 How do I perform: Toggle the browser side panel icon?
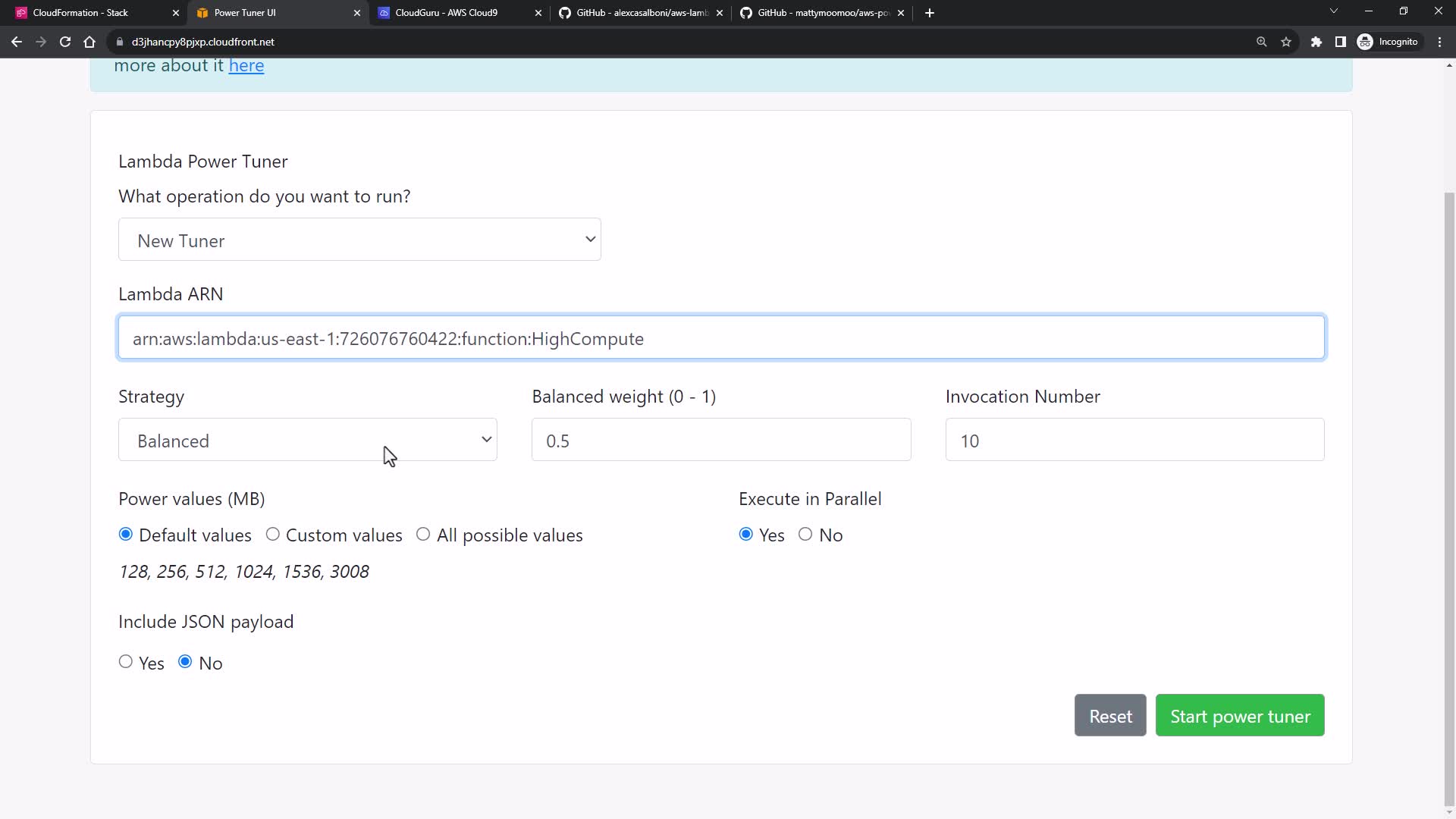point(1341,42)
